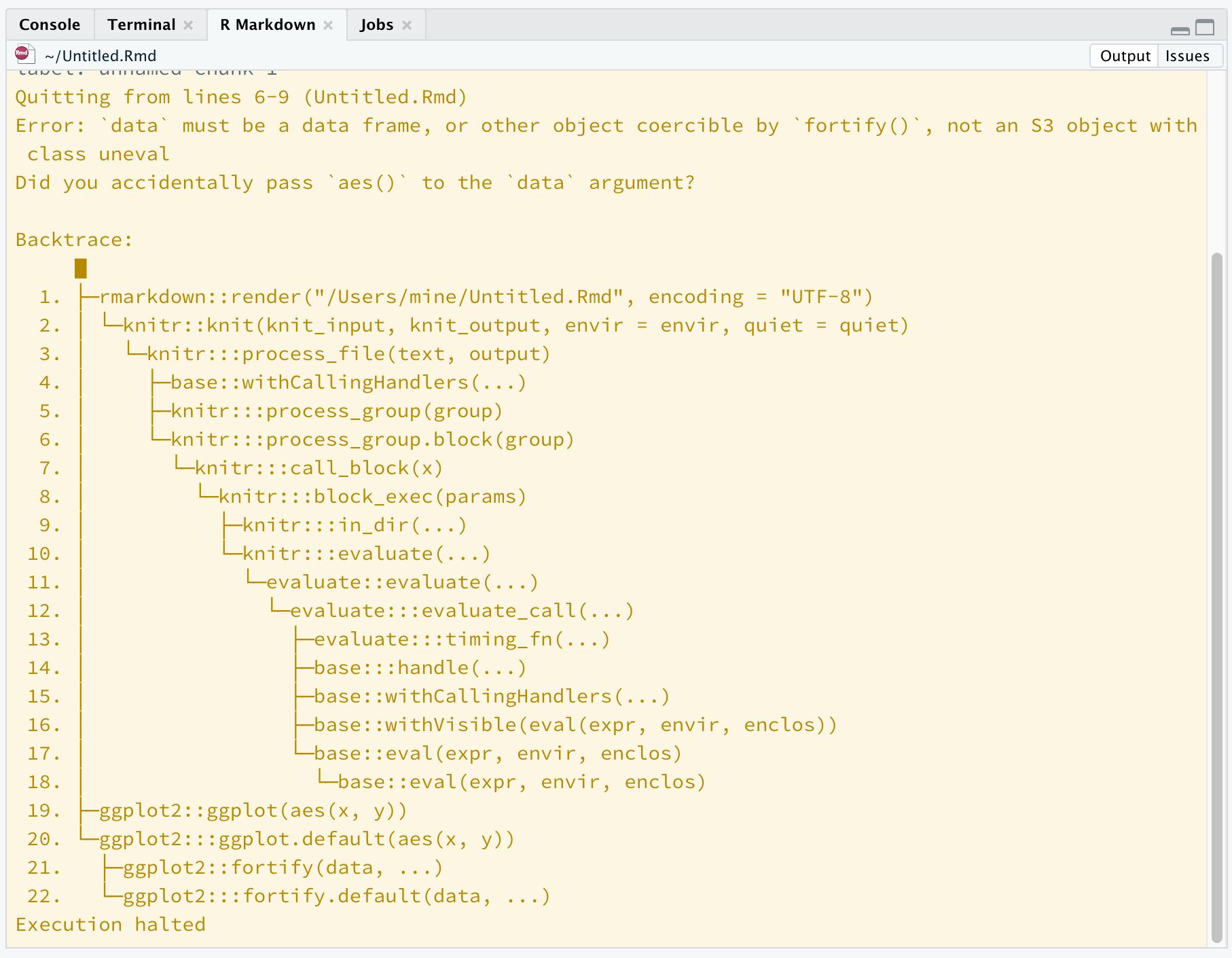Close the Terminal tab
1232x958 pixels.
coord(188,25)
